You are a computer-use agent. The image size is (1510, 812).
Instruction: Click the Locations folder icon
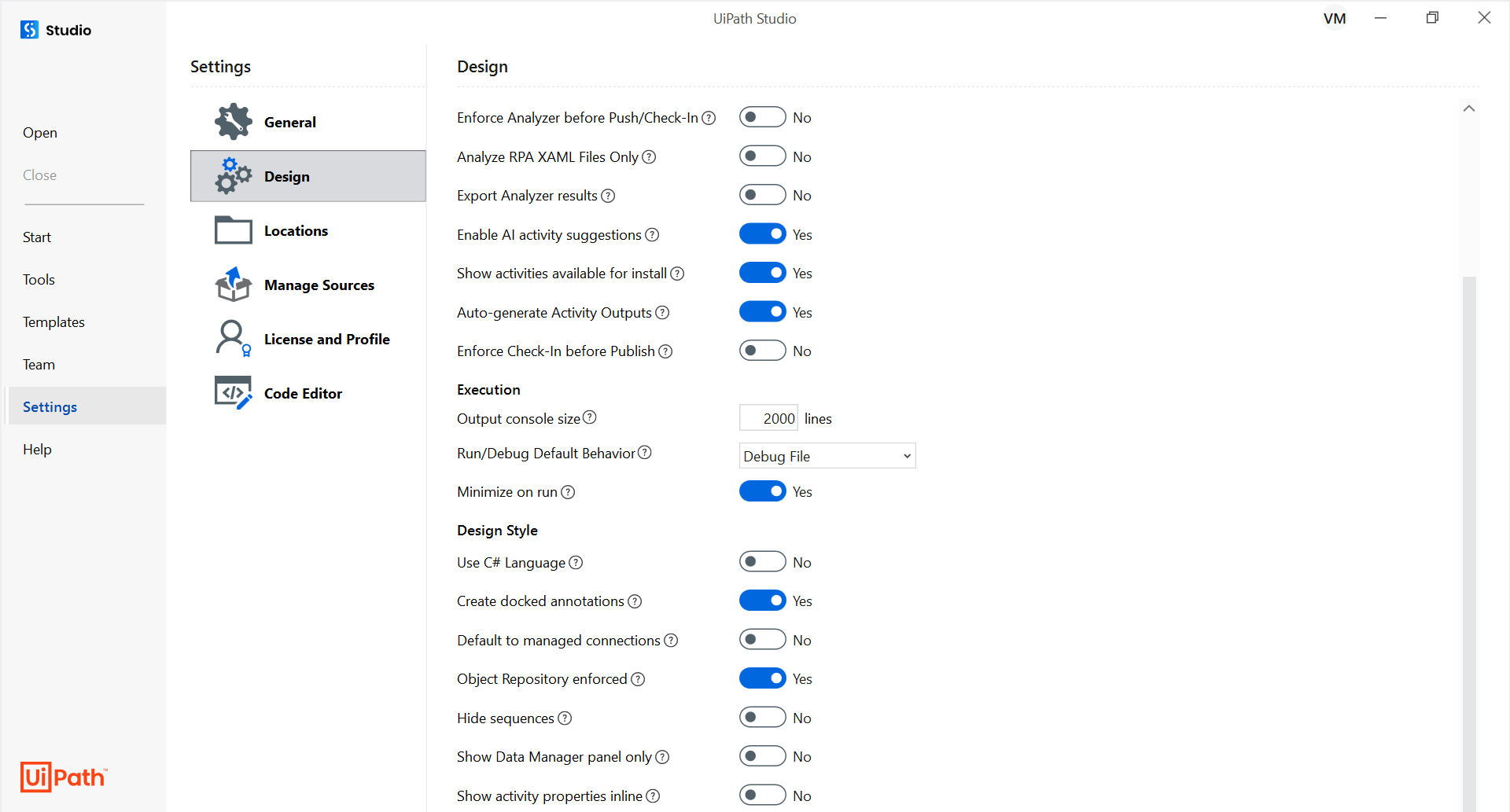tap(234, 230)
